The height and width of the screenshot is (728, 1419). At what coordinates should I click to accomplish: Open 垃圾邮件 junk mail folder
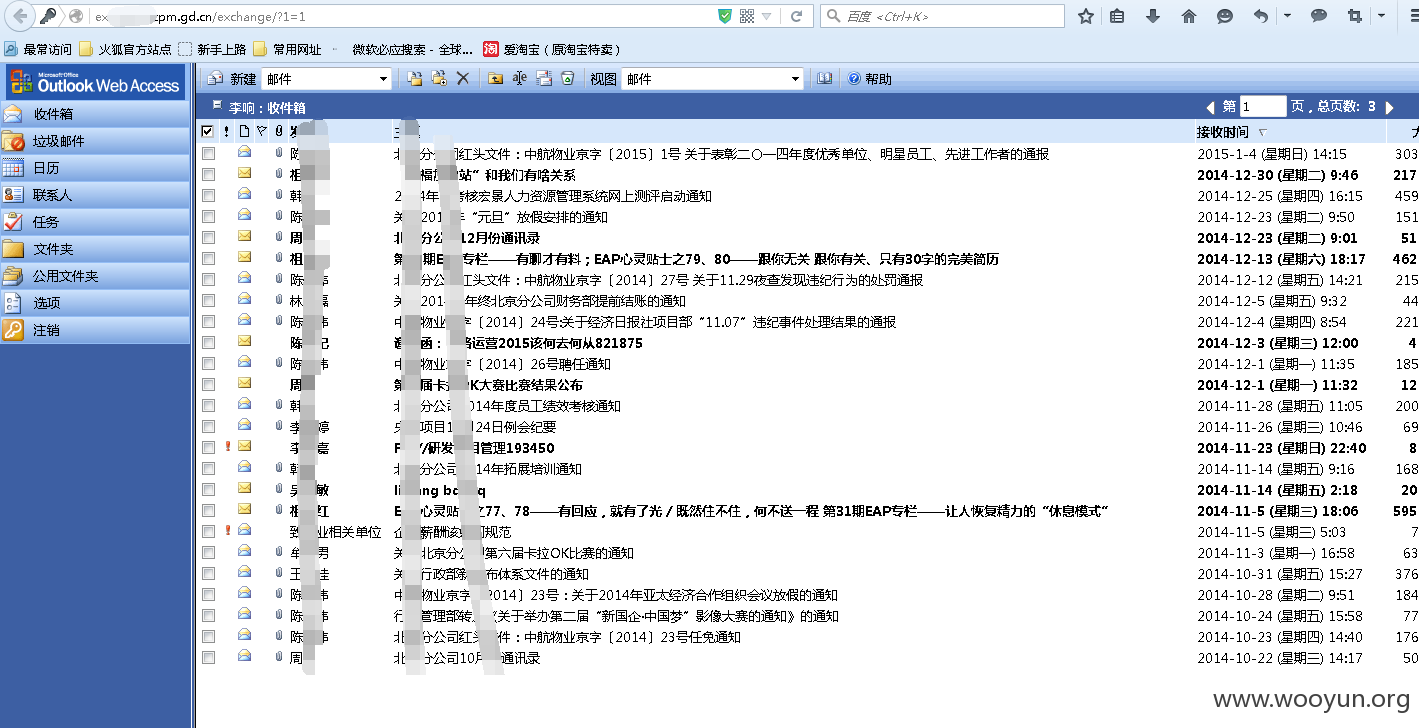tap(95, 141)
